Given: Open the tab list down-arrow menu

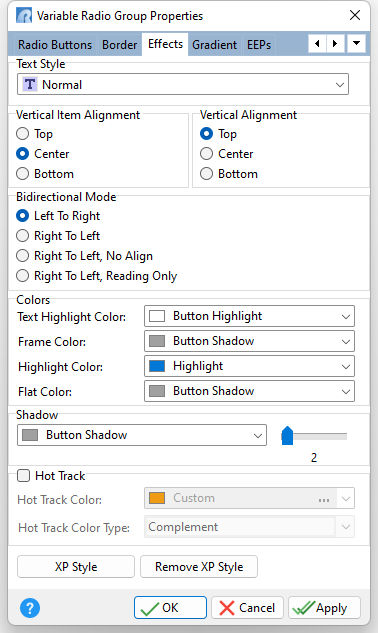Looking at the screenshot, I should (x=356, y=43).
